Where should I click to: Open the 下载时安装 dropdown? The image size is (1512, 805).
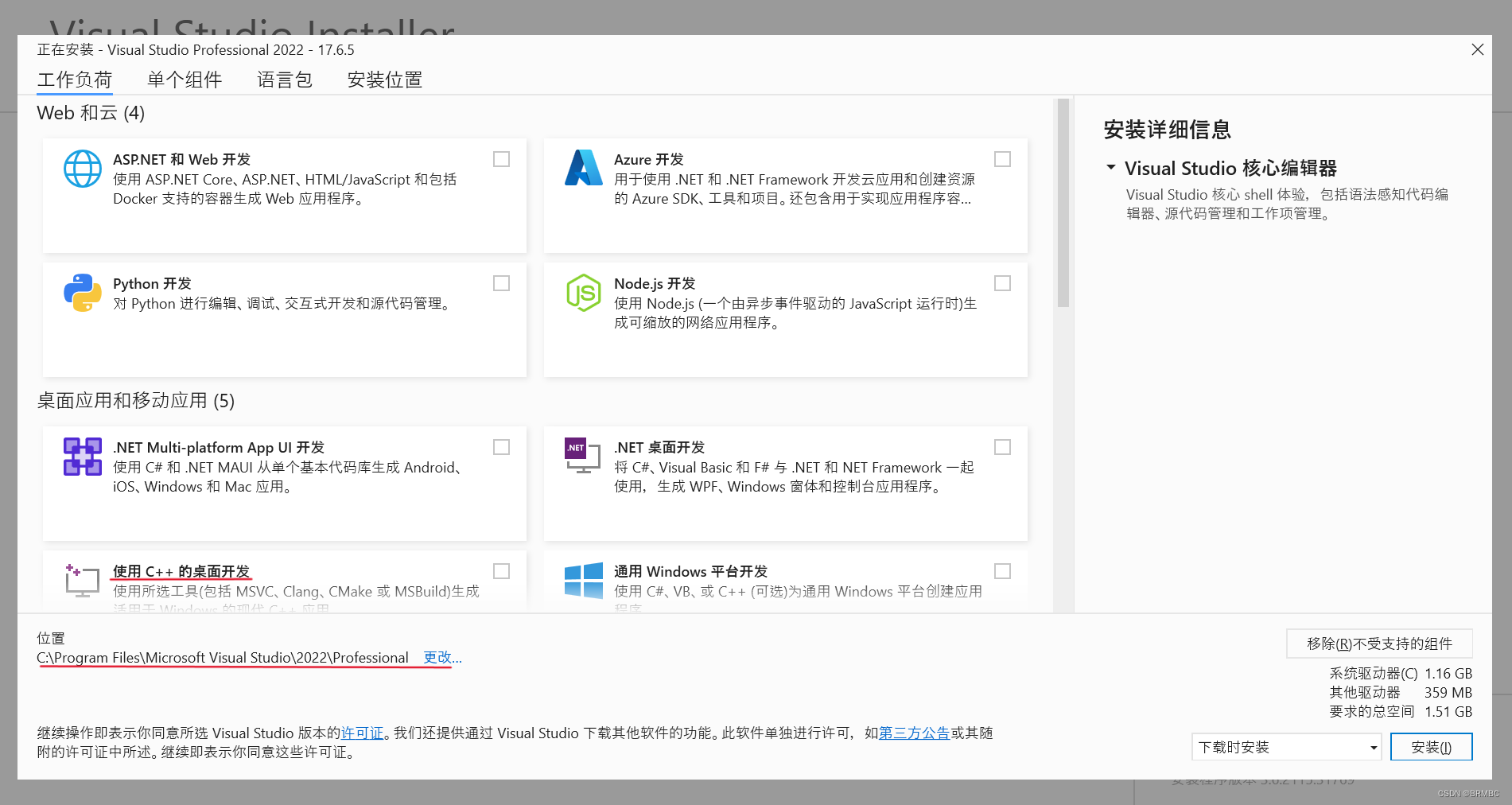click(1287, 747)
